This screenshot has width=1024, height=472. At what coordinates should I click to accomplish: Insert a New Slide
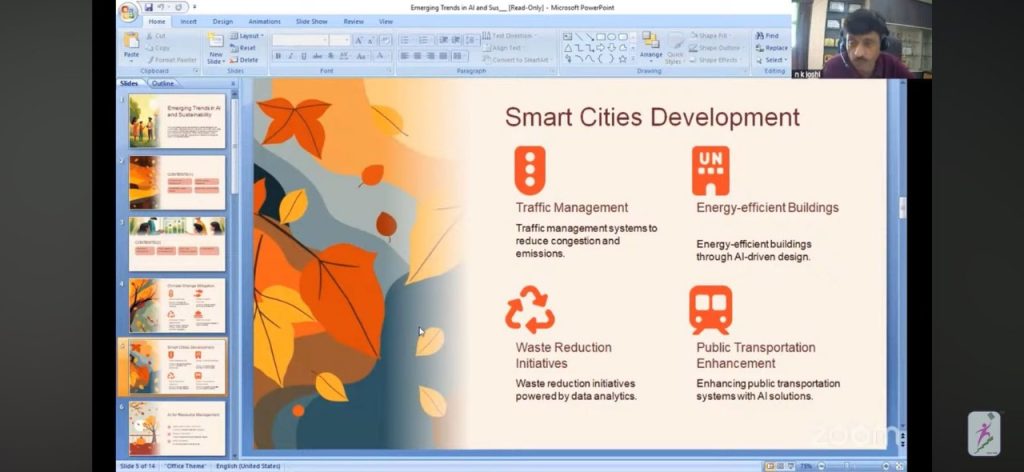coord(215,44)
